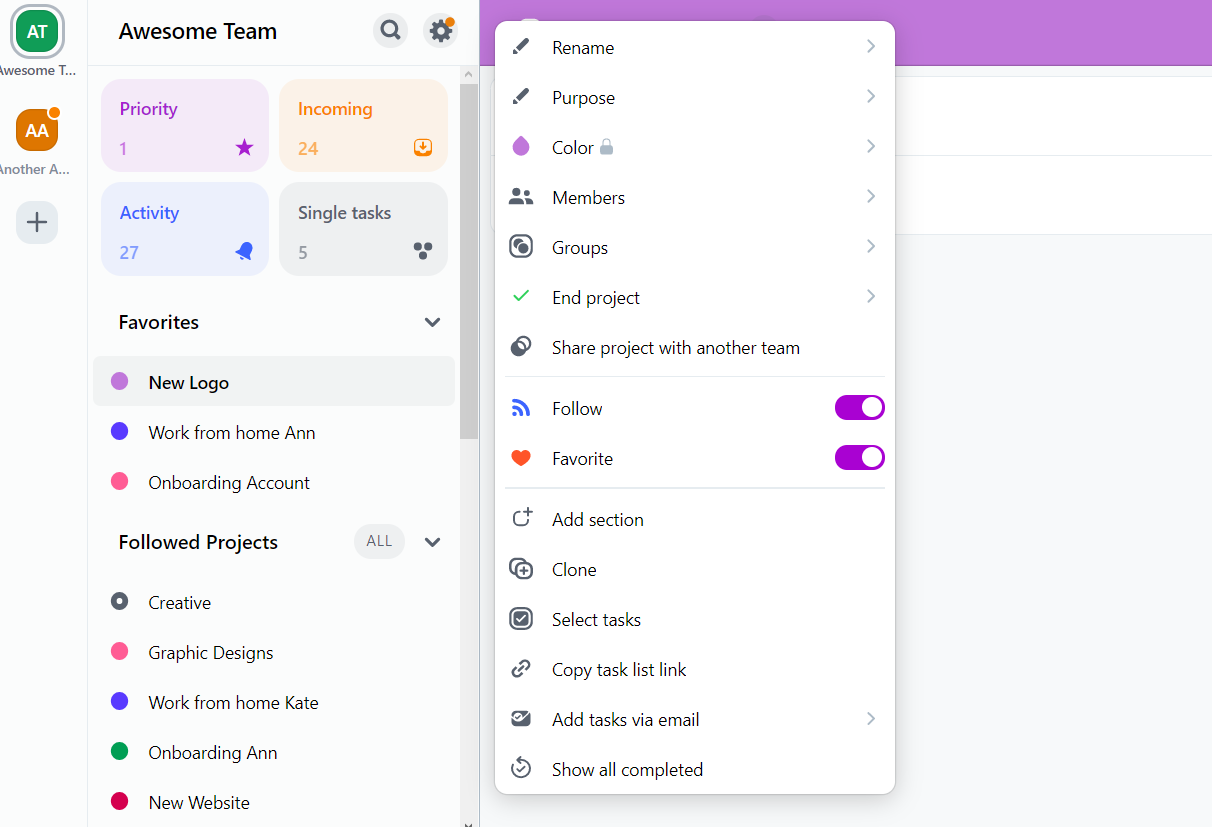Click the ALL button in Followed Projects

(379, 541)
